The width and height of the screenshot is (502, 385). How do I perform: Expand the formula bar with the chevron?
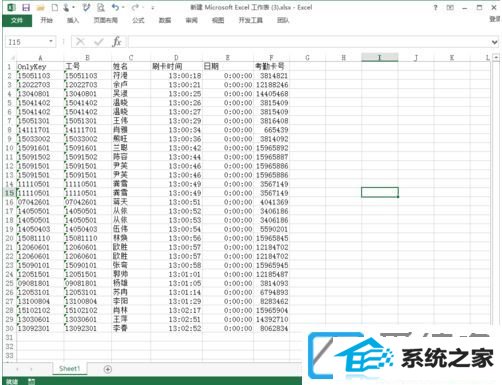[x=494, y=42]
